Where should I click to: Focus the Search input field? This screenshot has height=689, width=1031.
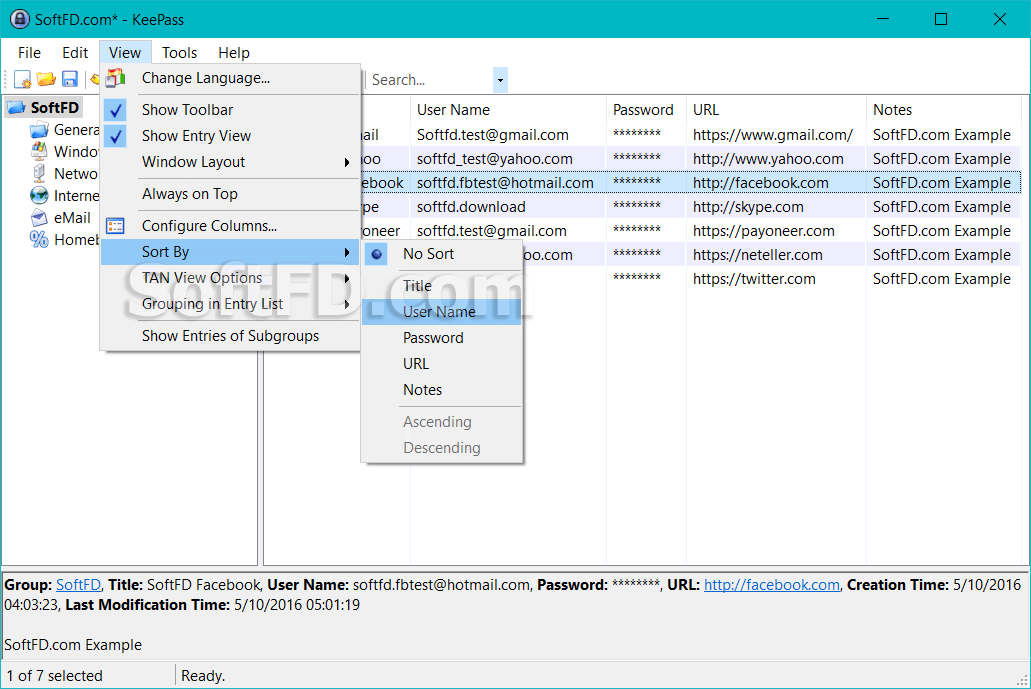coord(431,80)
